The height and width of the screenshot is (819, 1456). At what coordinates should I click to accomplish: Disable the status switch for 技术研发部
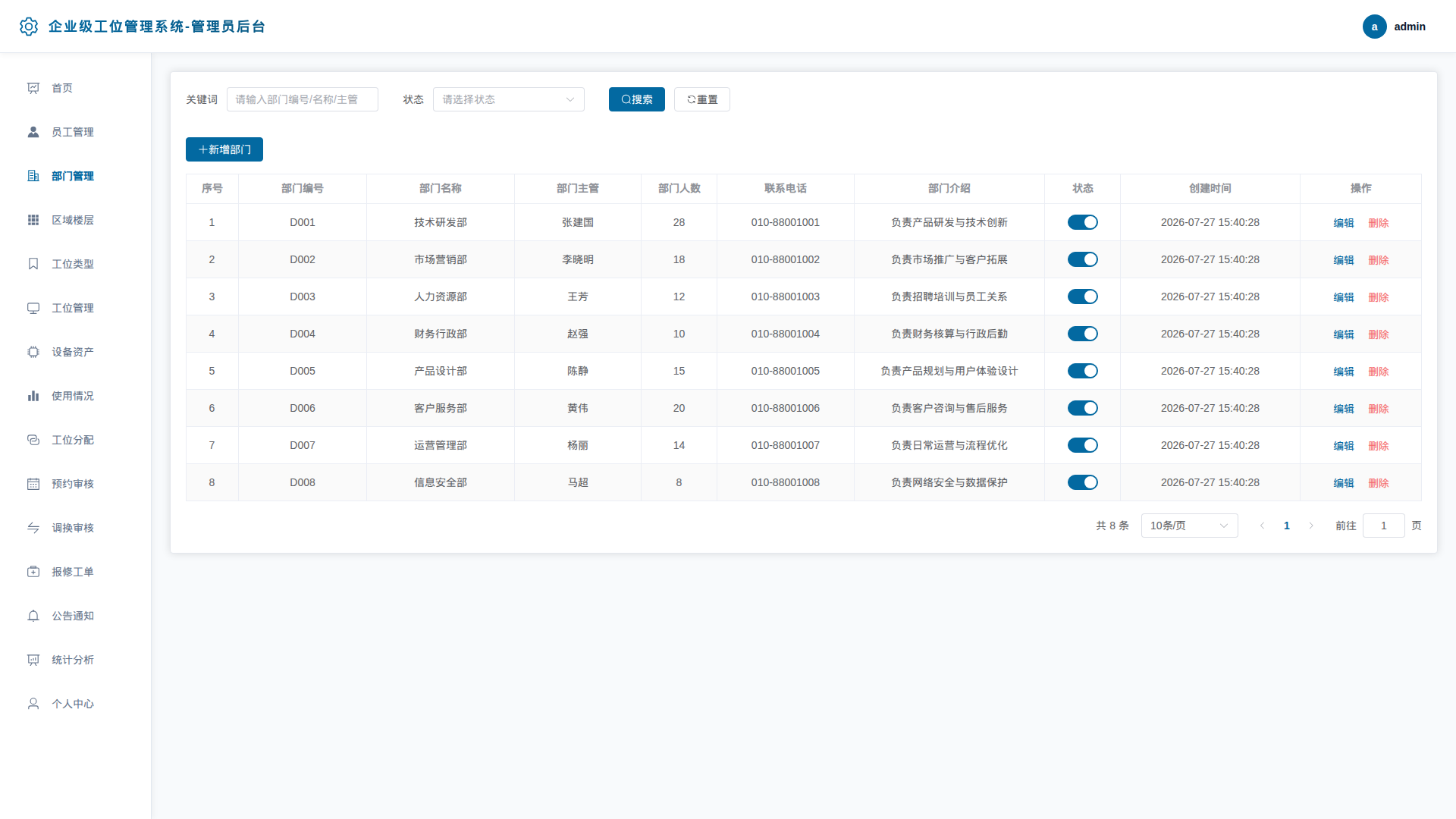point(1082,222)
